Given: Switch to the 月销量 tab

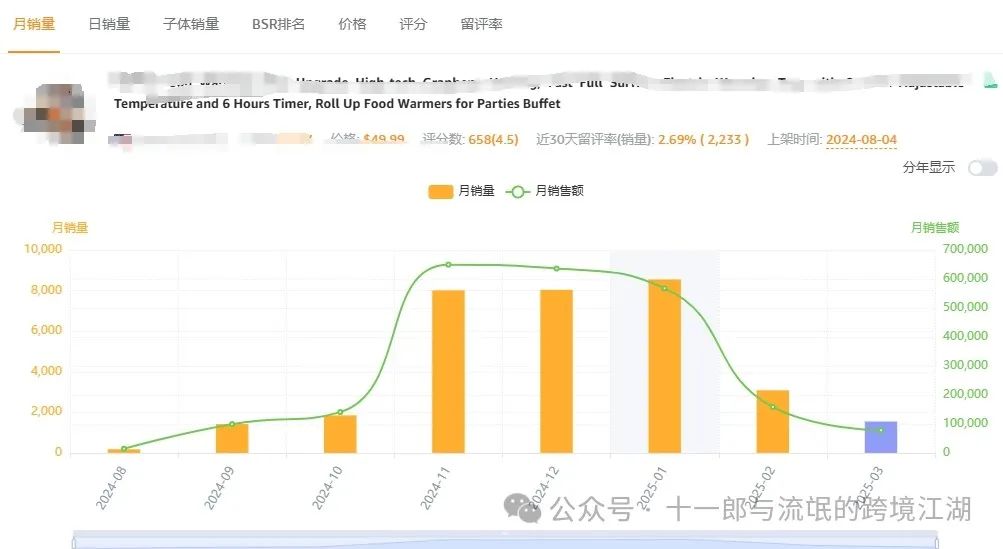Looking at the screenshot, I should point(34,24).
